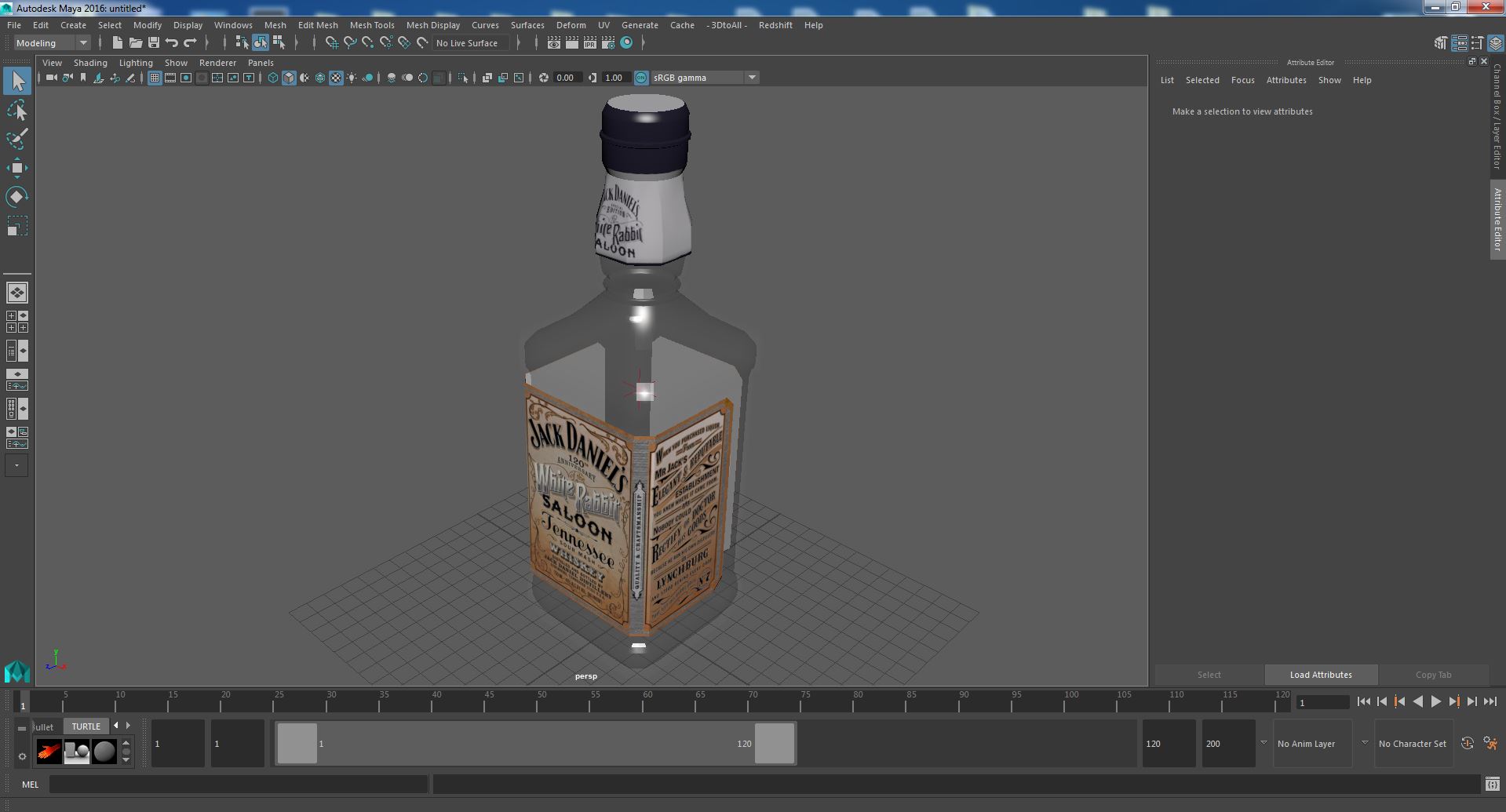Click the current frame field in playback controls
The image size is (1506, 812).
tap(1322, 703)
